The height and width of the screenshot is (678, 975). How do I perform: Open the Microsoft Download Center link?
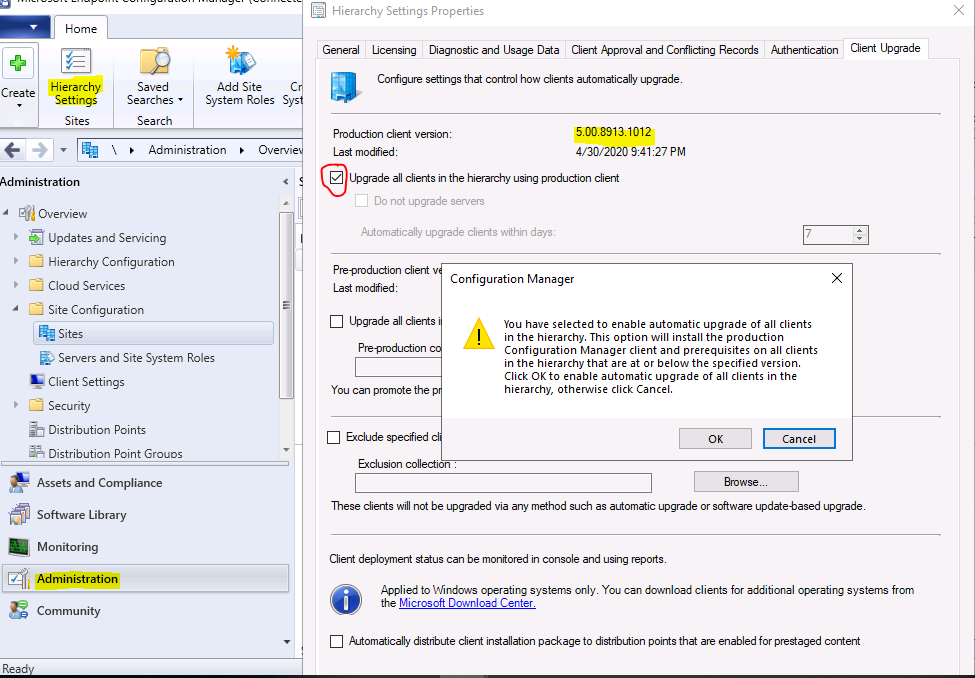point(468,603)
